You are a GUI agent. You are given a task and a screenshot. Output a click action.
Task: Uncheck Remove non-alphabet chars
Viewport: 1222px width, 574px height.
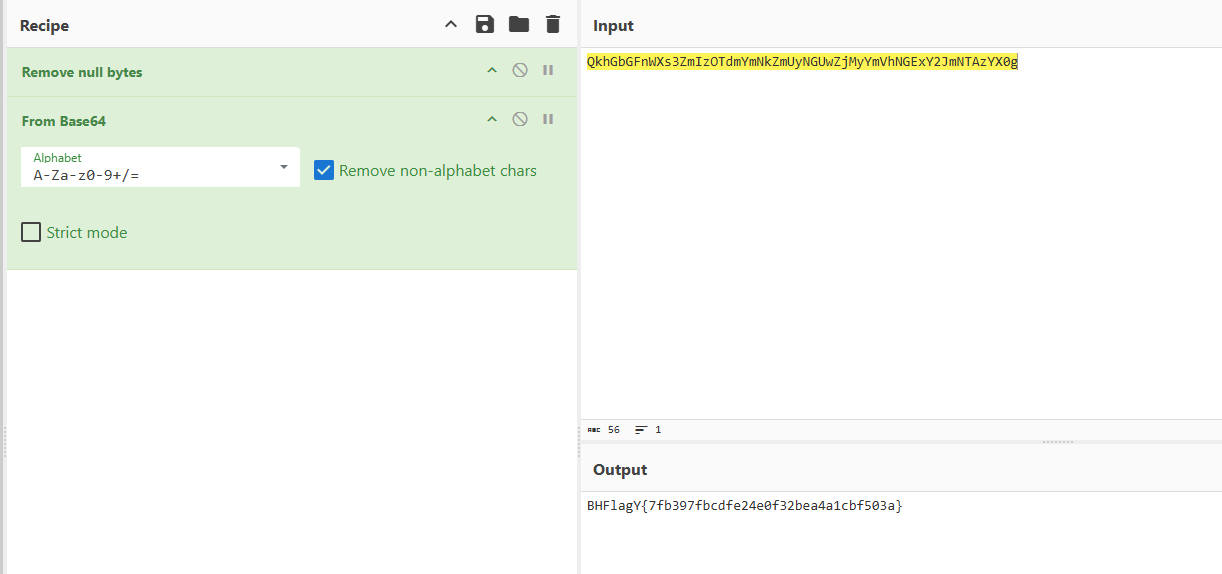[324, 170]
